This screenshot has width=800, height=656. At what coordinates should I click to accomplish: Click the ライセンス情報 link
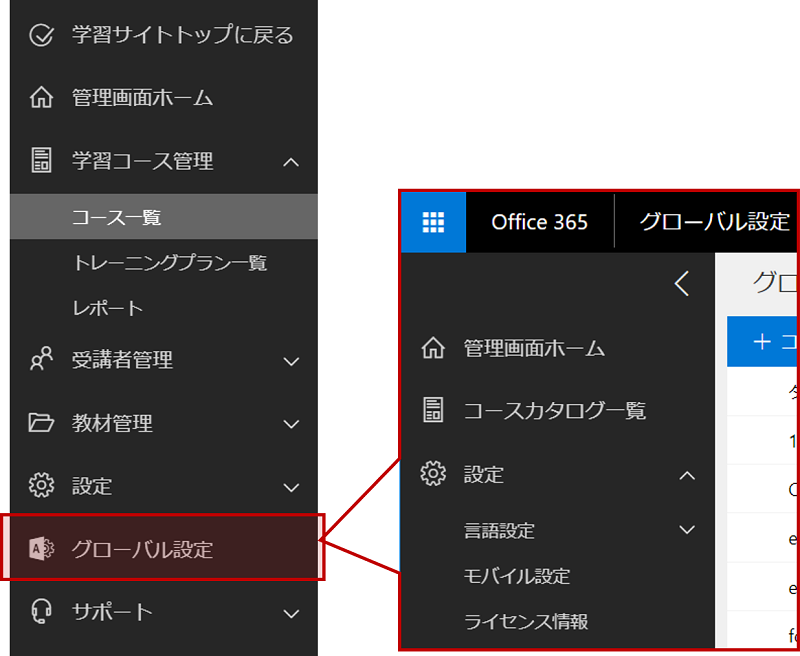(526, 621)
